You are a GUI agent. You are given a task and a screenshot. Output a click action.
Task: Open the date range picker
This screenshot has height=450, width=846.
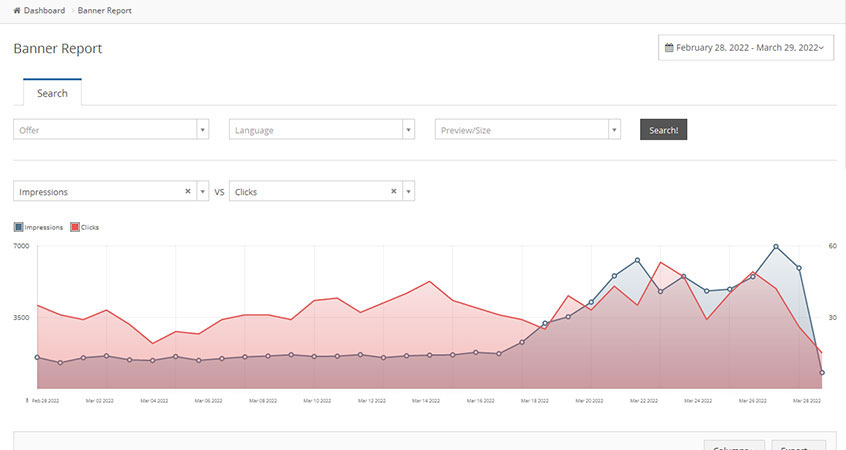[x=745, y=48]
